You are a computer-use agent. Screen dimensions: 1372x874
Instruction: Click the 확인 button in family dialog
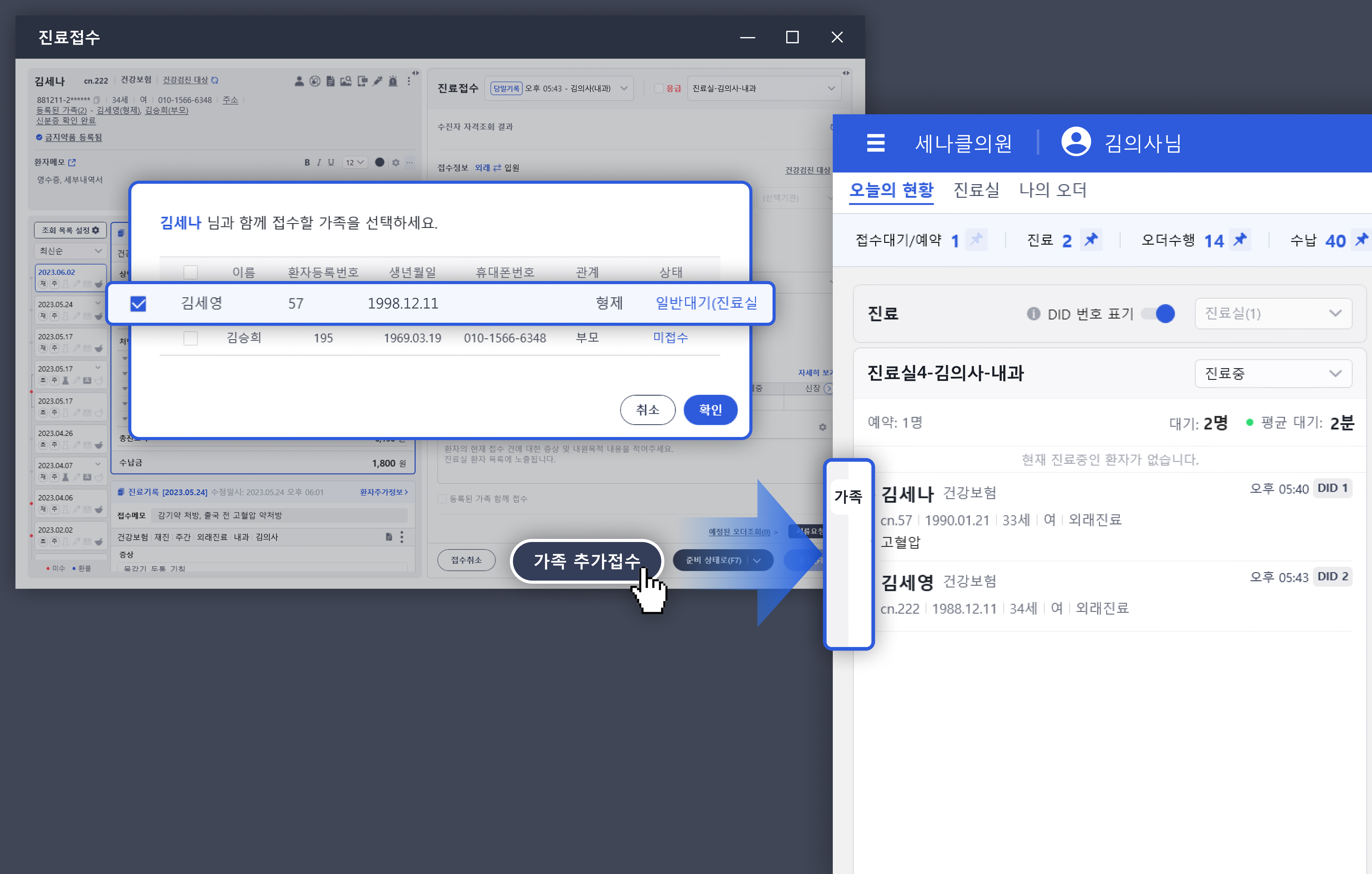pyautogui.click(x=710, y=409)
